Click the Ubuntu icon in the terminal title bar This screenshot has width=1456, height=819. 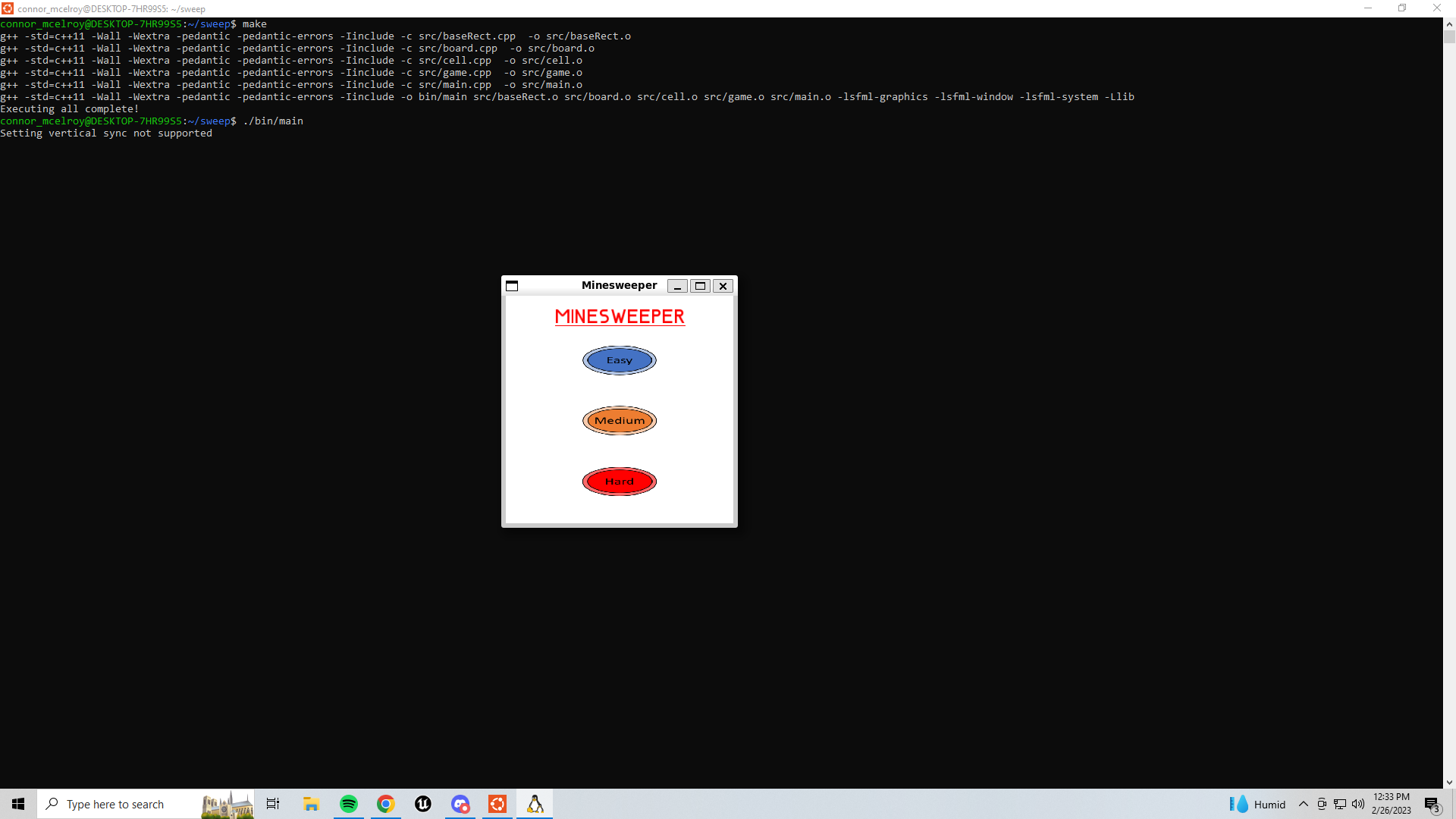pyautogui.click(x=8, y=8)
